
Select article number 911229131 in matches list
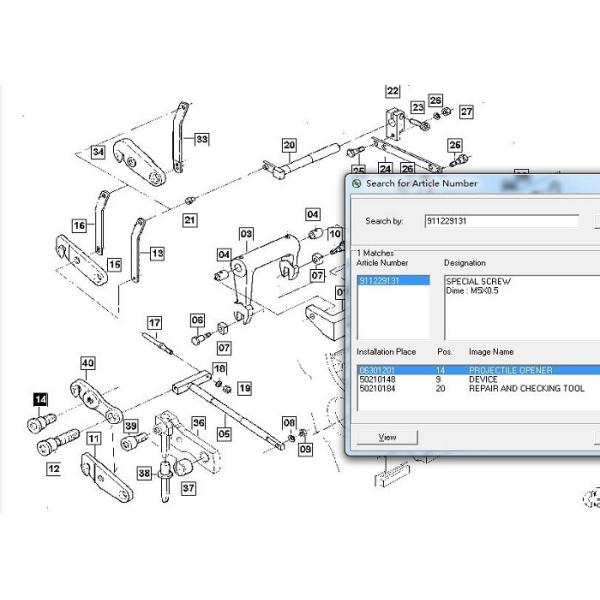[x=380, y=282]
